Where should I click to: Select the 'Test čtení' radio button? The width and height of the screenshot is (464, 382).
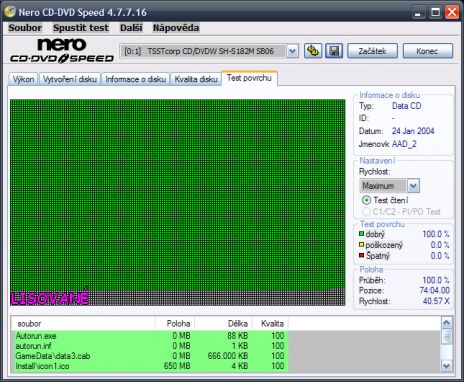[x=366, y=200]
